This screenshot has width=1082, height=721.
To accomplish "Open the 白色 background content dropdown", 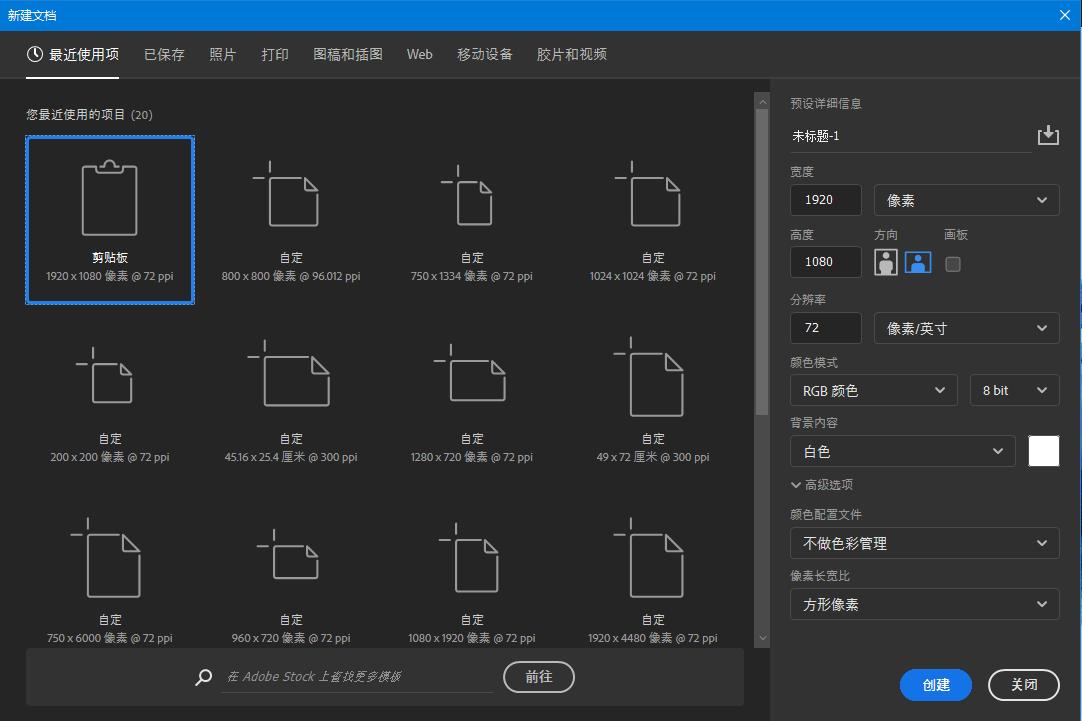I will tap(902, 450).
